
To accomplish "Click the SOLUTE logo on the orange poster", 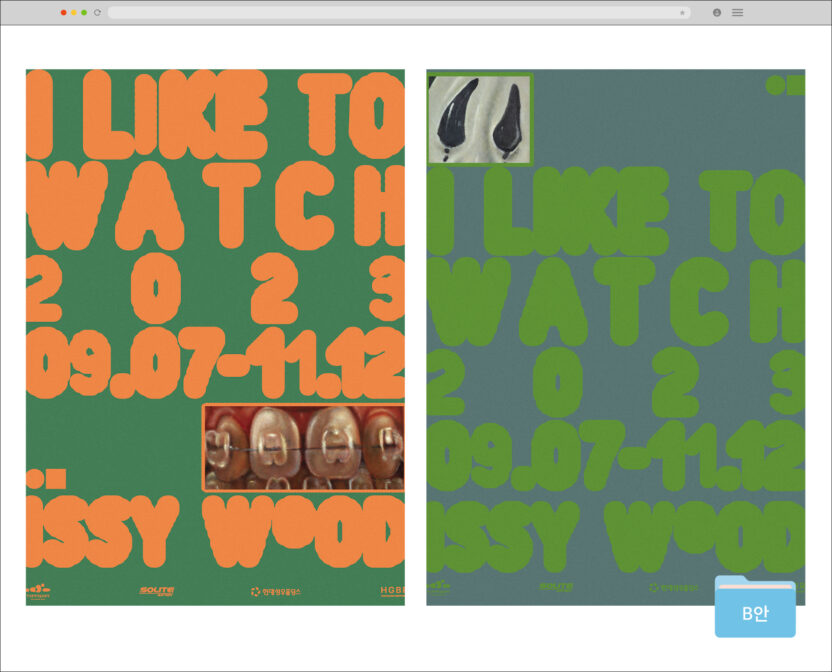I will click(x=157, y=590).
